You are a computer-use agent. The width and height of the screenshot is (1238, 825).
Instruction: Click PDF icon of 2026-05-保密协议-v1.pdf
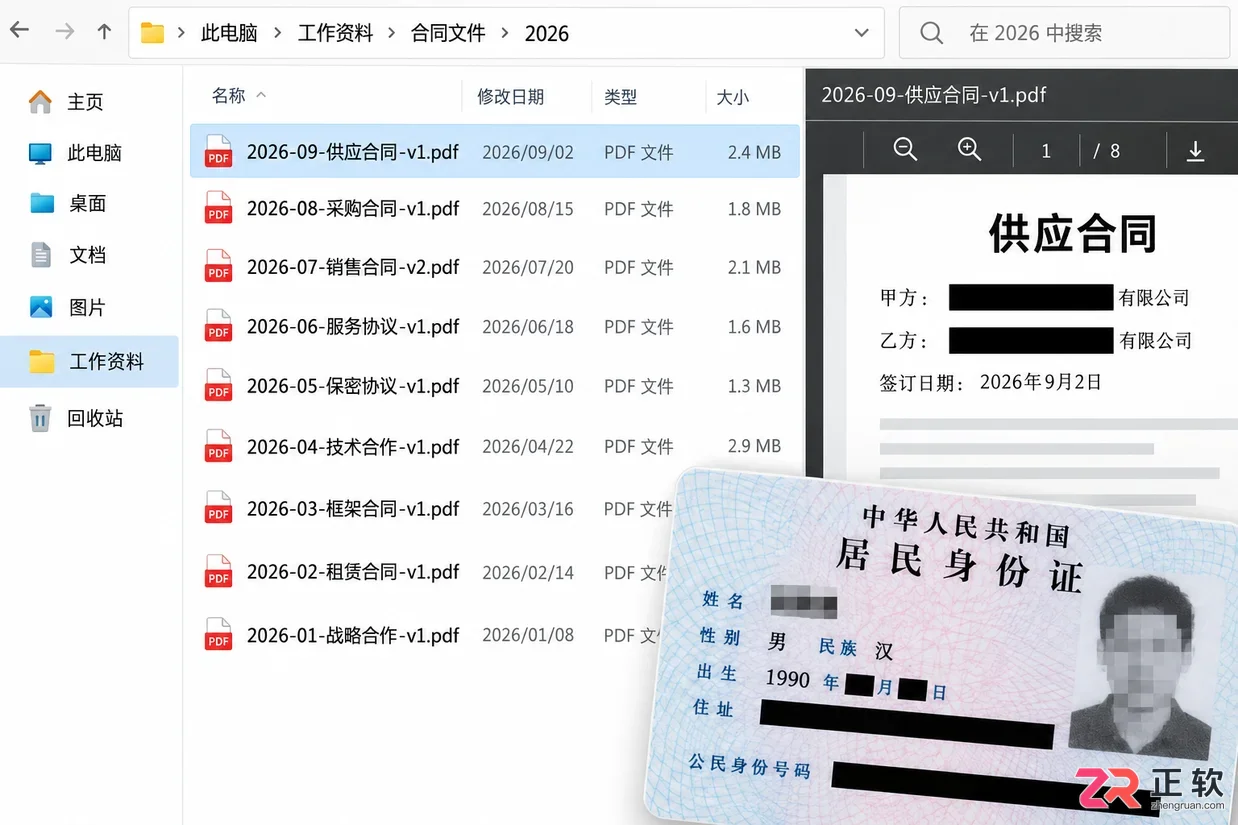(x=218, y=386)
